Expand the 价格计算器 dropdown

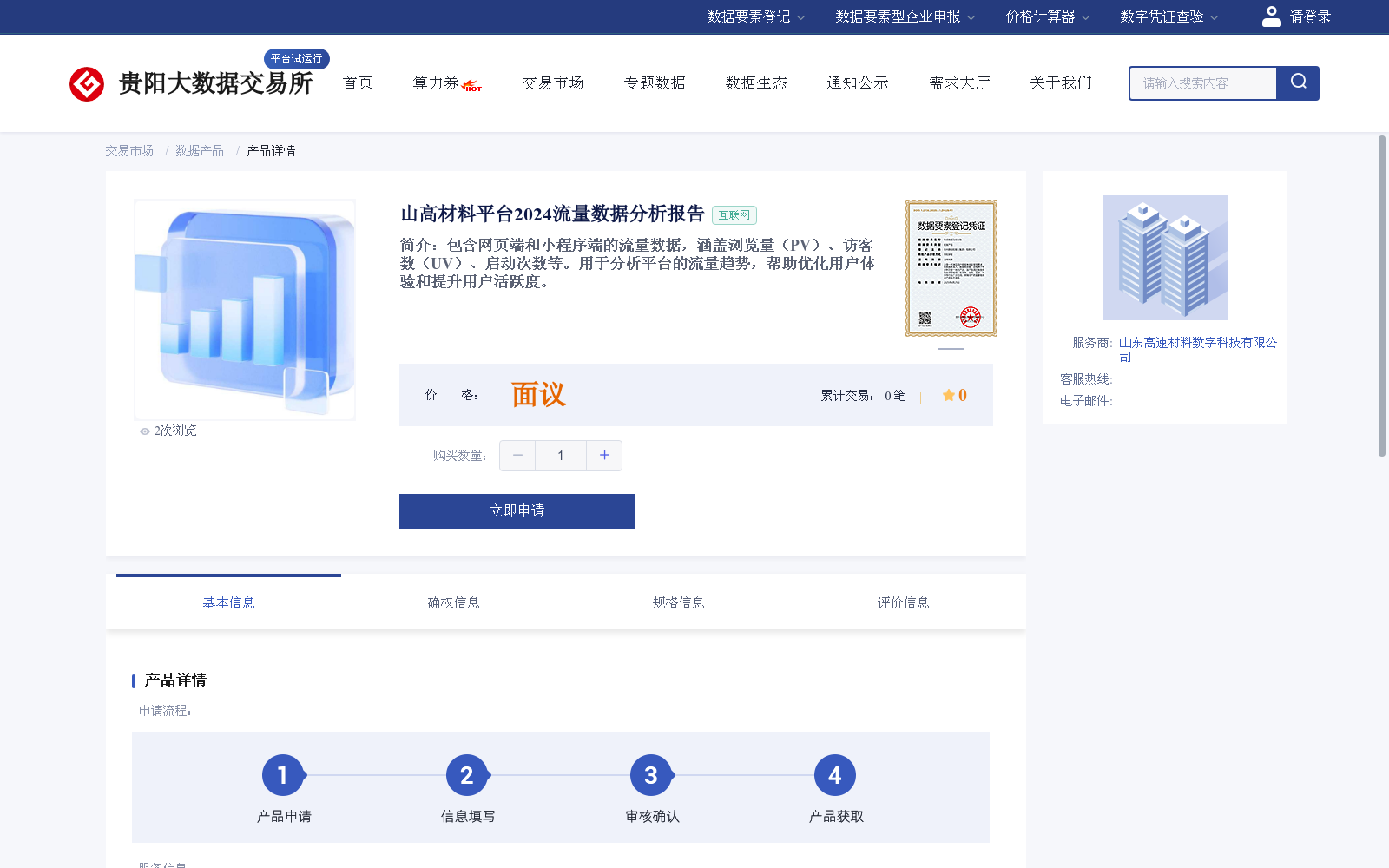(1048, 16)
